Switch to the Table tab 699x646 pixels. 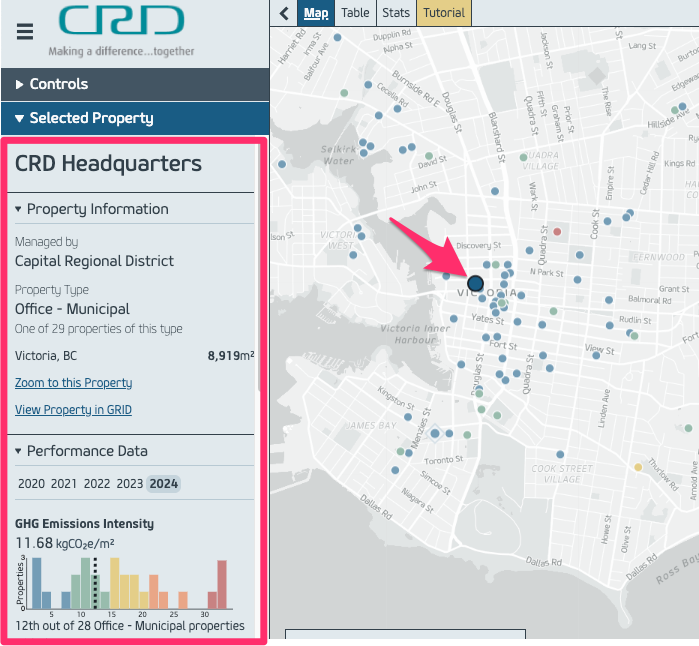[x=354, y=13]
